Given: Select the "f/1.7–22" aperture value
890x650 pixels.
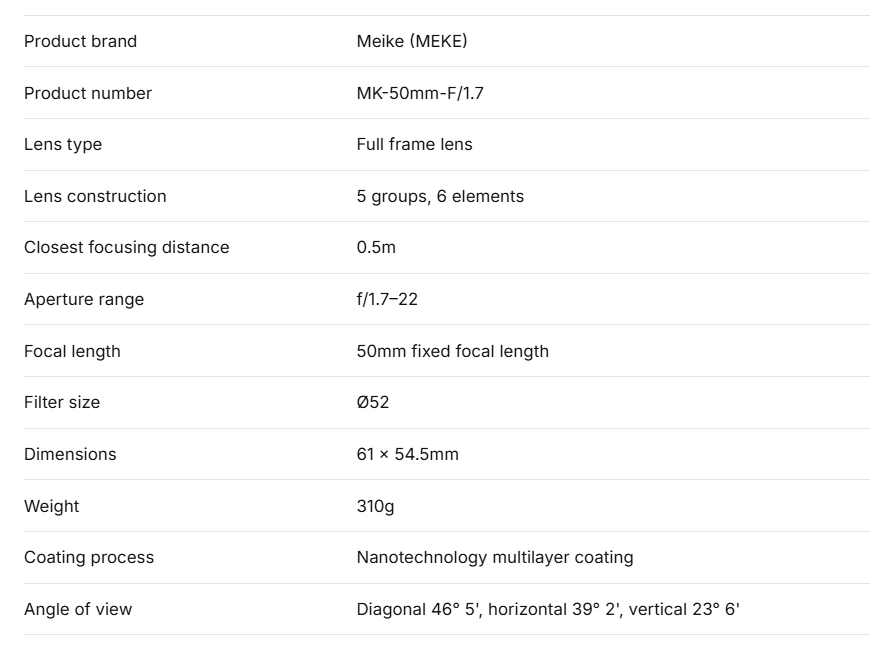Looking at the screenshot, I should tap(387, 299).
